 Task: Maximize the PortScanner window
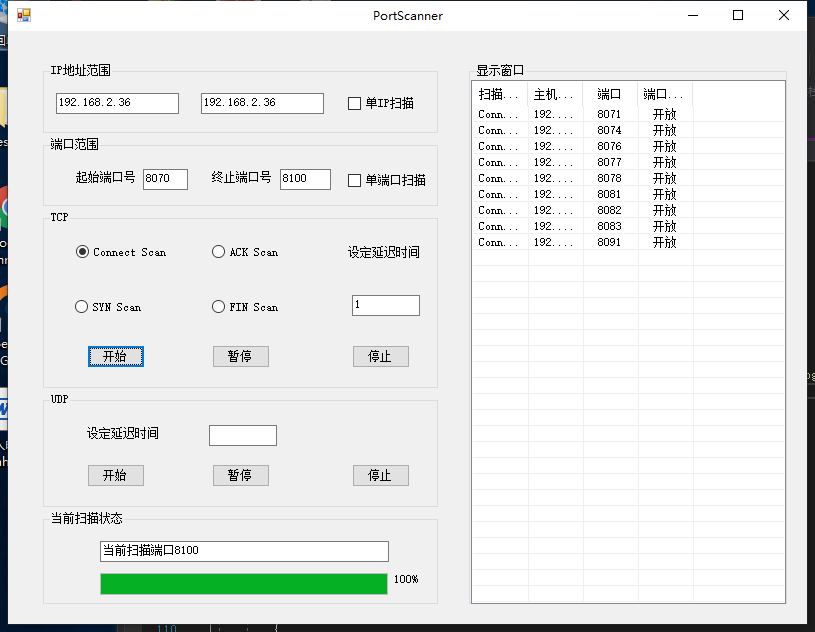click(738, 16)
